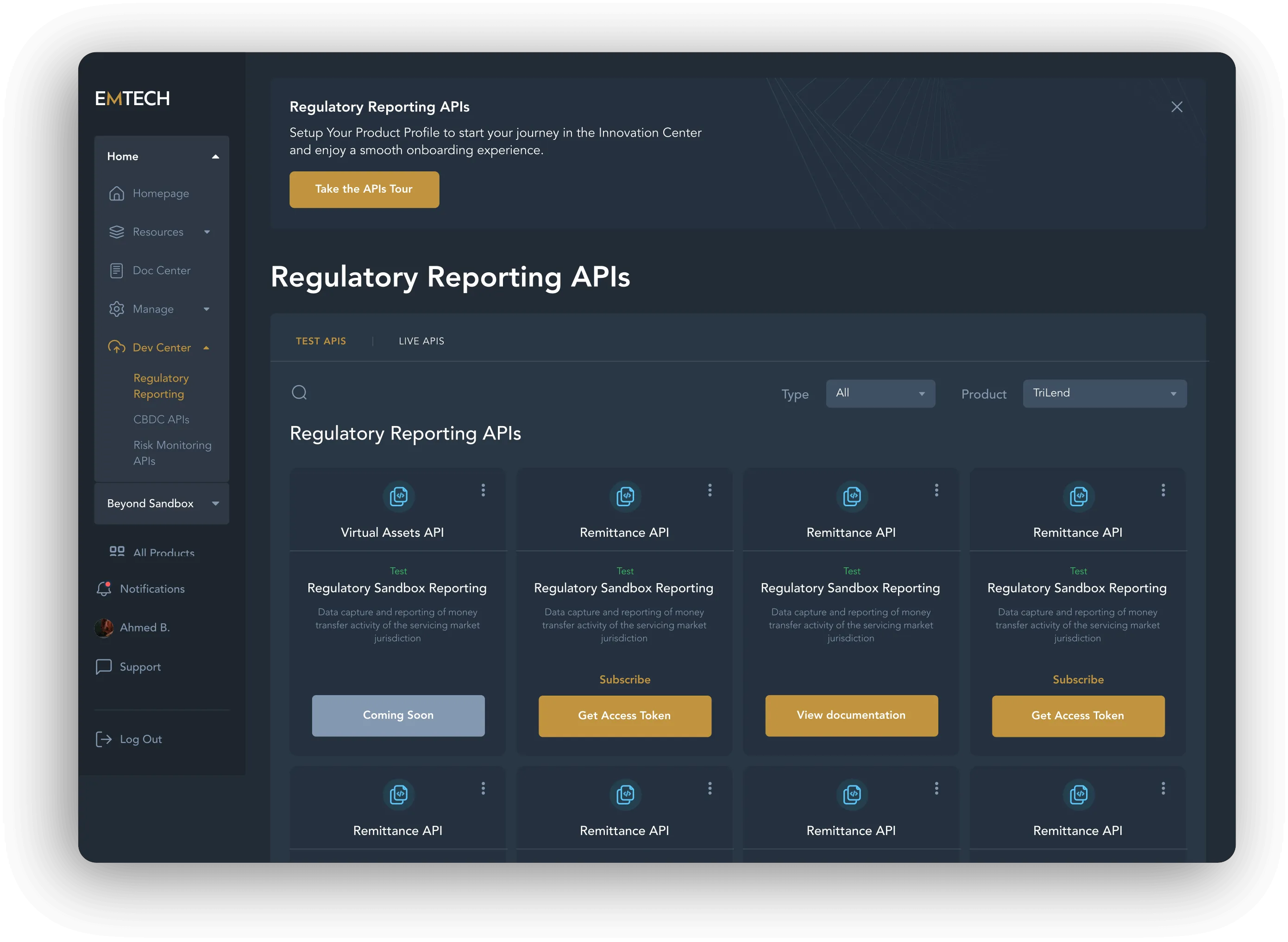Expand the Dev Center section

(x=206, y=348)
